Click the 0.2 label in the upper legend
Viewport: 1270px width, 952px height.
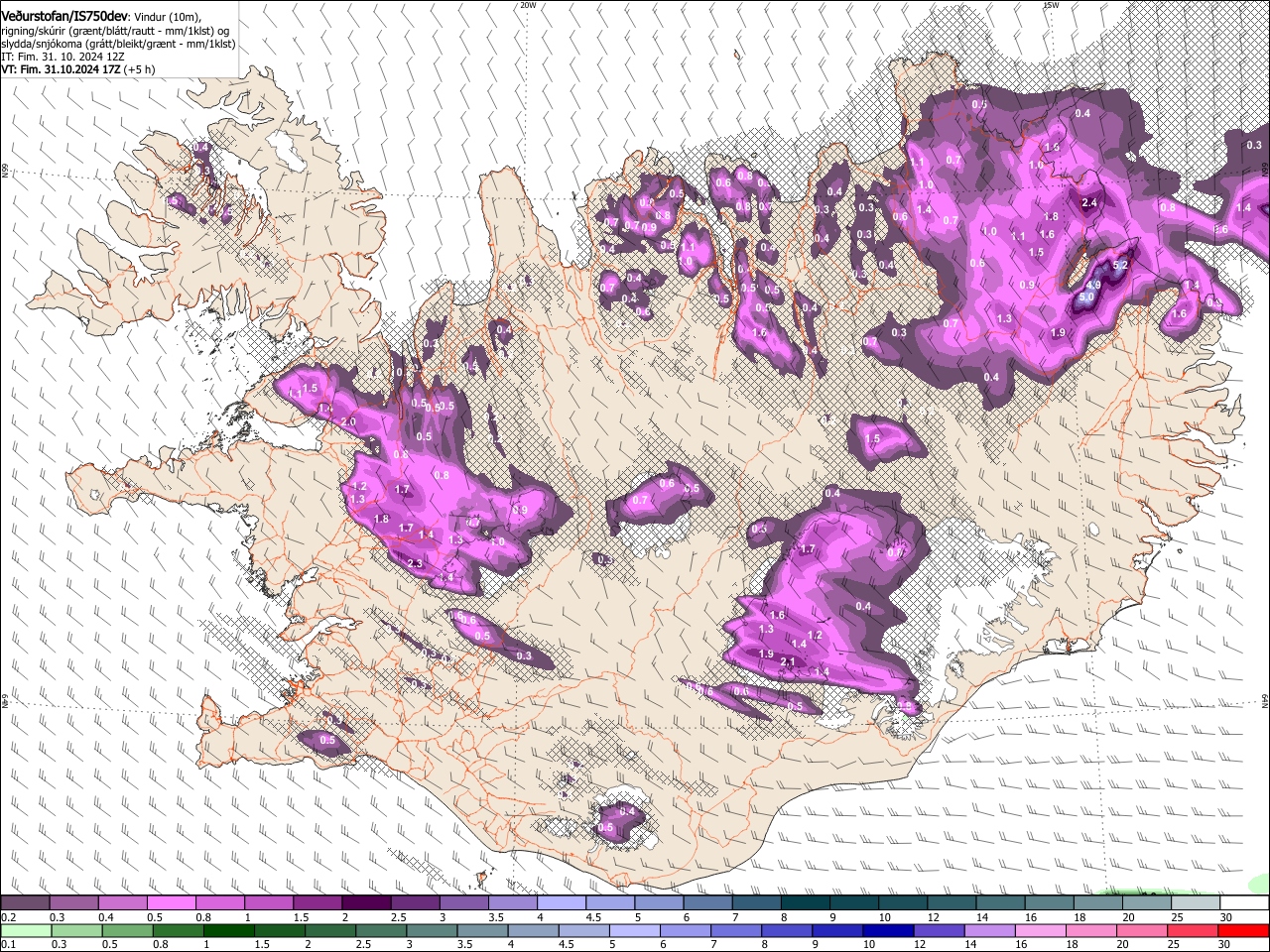tap(8, 917)
